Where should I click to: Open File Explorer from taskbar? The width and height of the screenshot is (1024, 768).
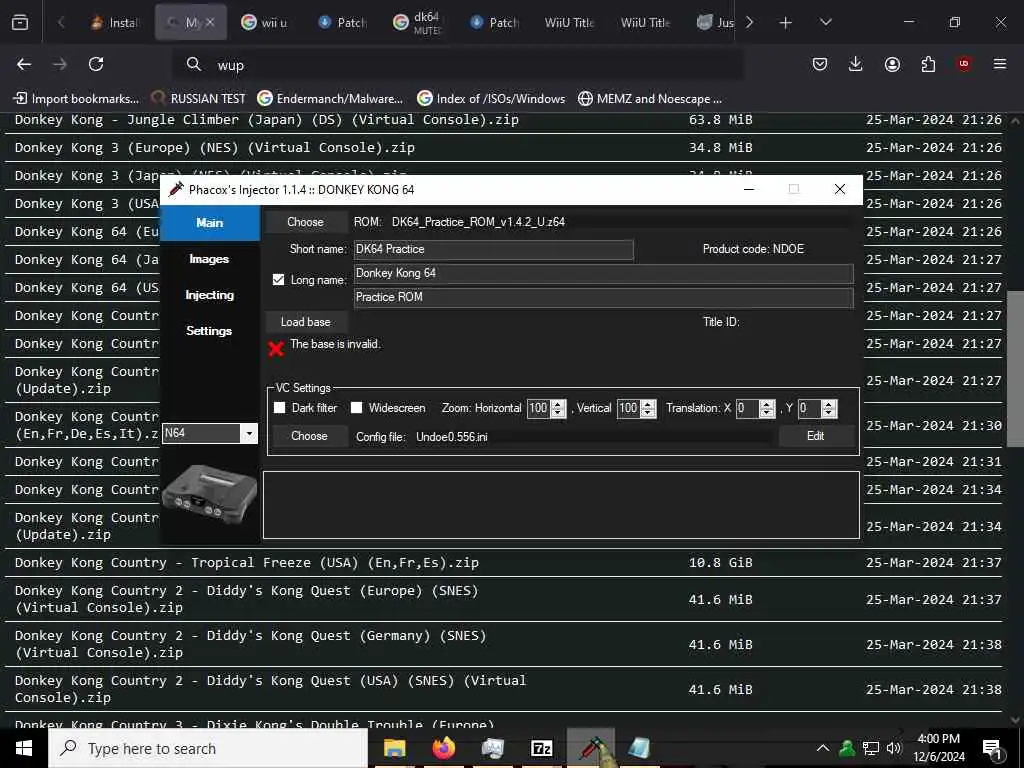(x=394, y=748)
